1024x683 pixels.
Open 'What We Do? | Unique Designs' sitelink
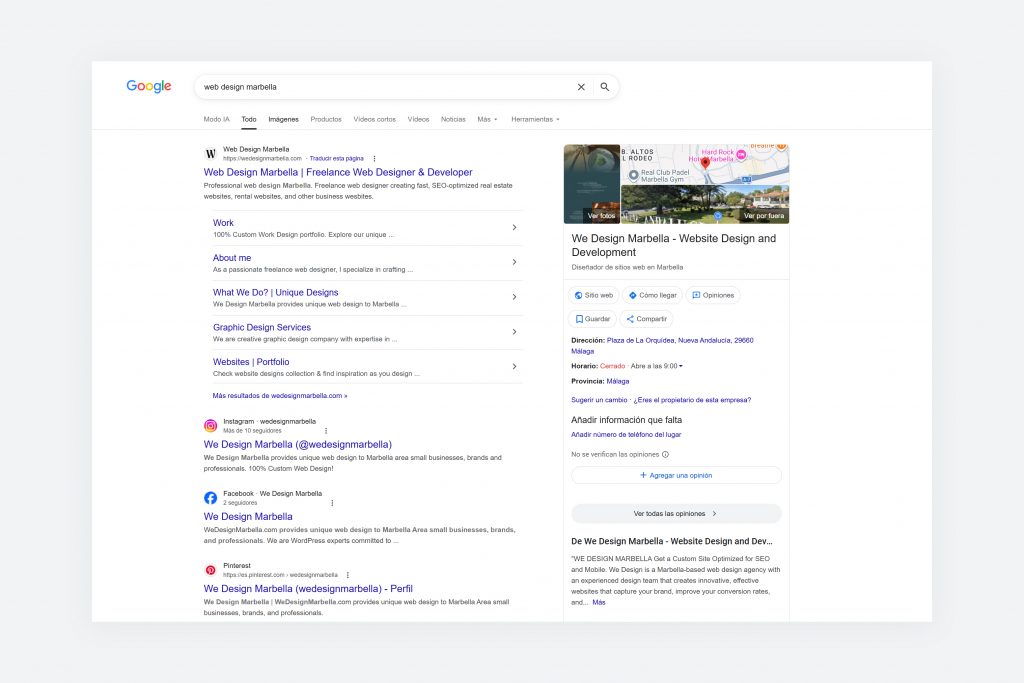click(x=276, y=293)
